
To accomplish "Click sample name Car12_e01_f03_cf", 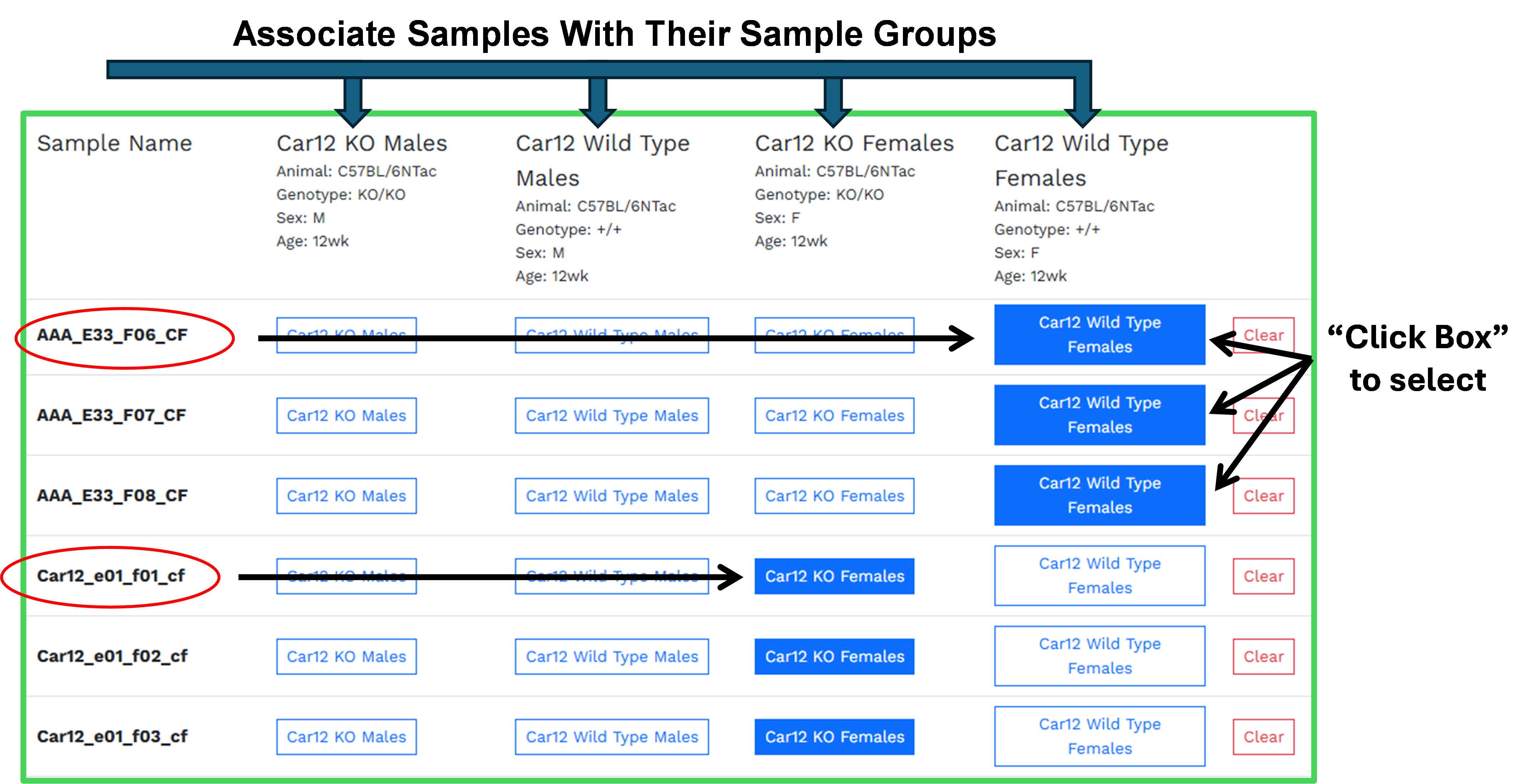I will [112, 736].
